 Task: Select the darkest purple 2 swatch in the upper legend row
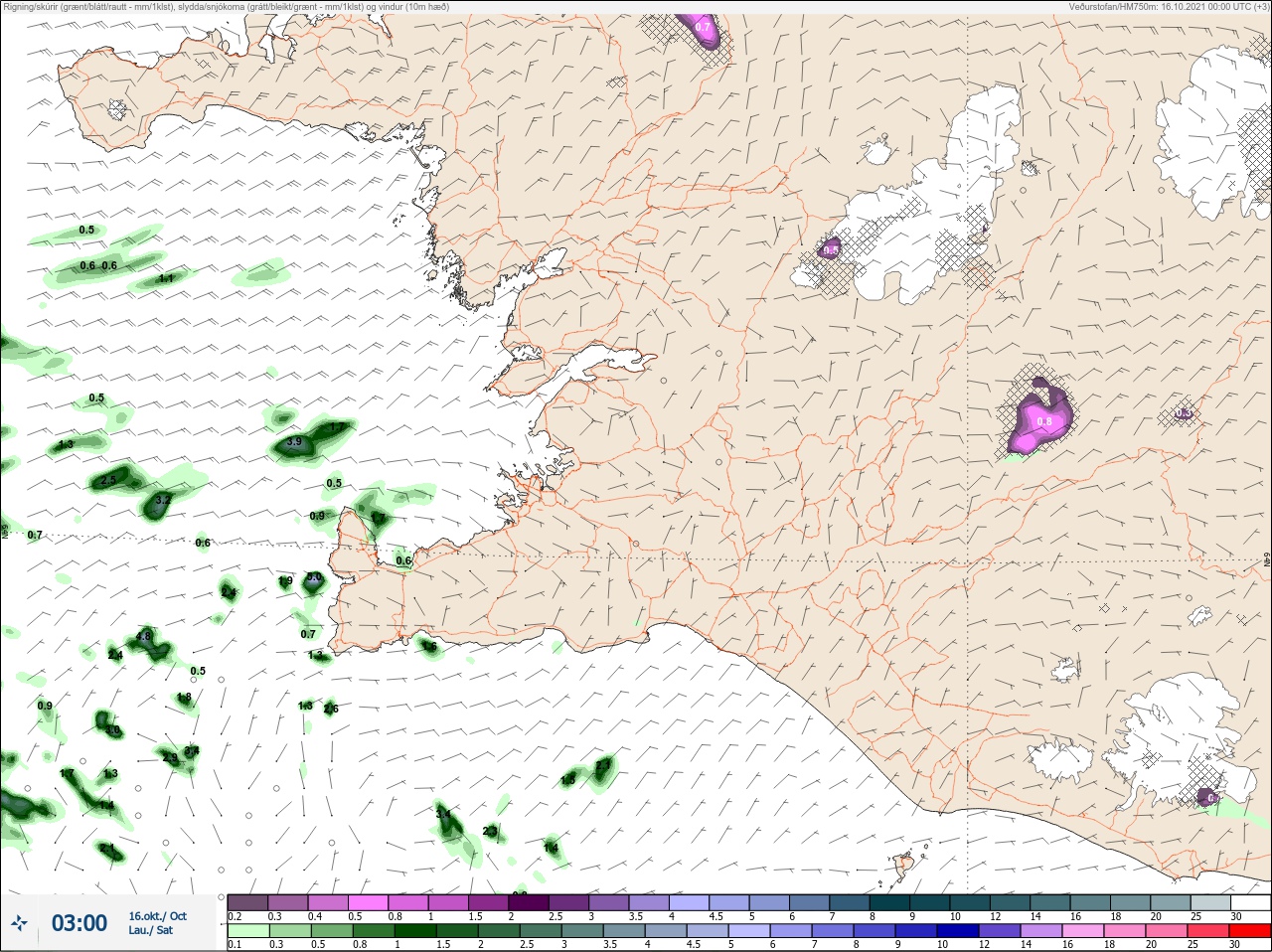pos(530,902)
